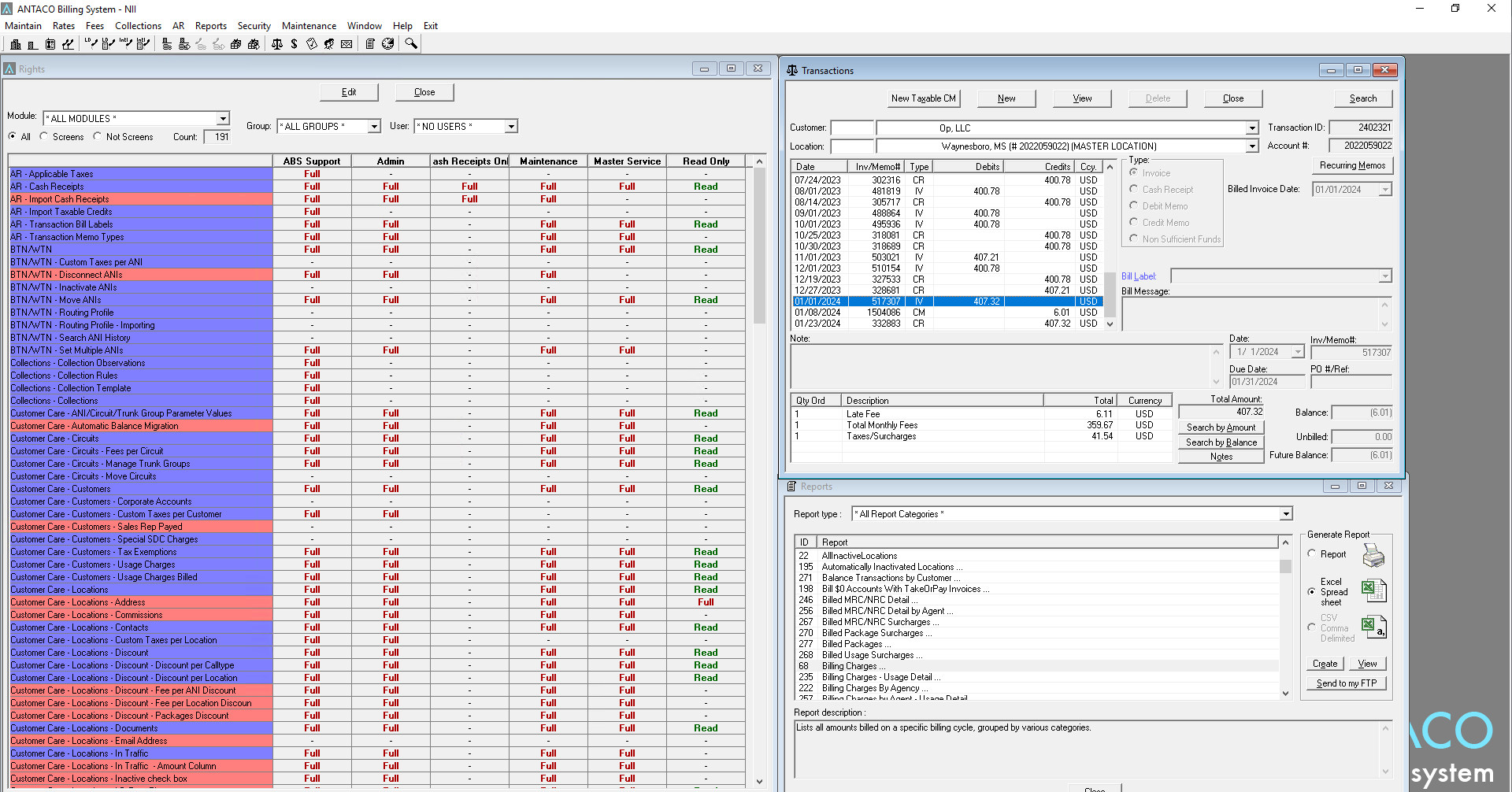Click the large office building toolbar icon
This screenshot has width=1512, height=792.
pyautogui.click(x=16, y=44)
